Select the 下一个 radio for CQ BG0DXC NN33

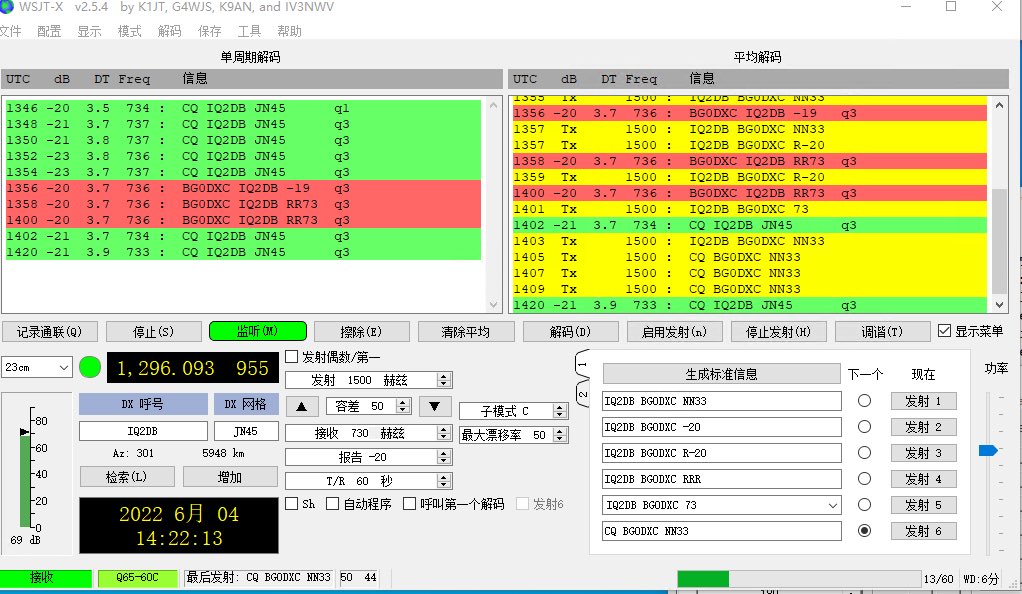[x=864, y=531]
